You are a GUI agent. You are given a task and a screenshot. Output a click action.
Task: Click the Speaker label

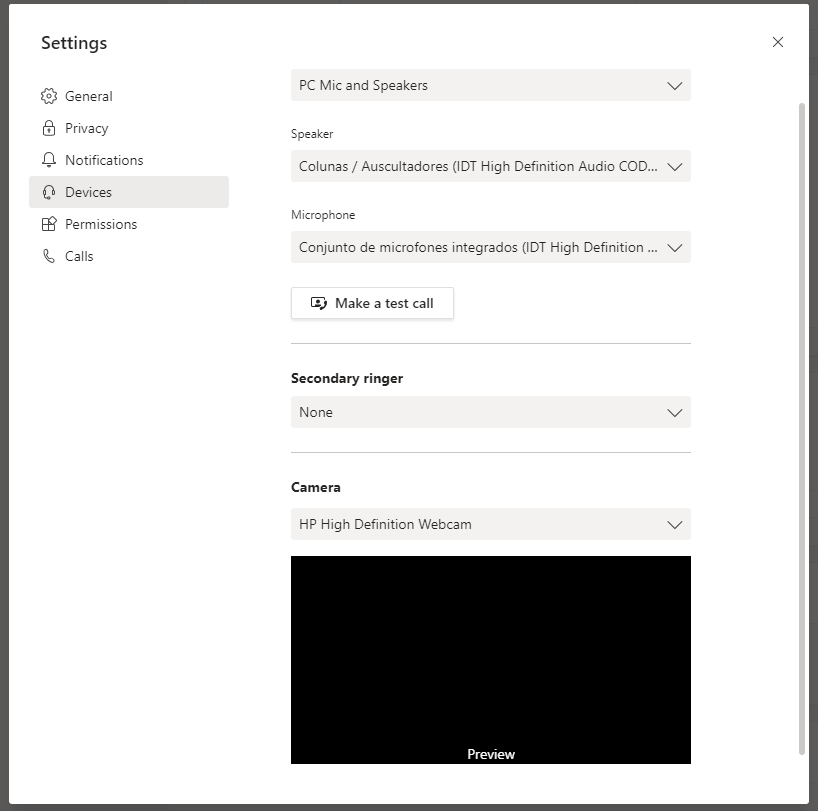(312, 134)
